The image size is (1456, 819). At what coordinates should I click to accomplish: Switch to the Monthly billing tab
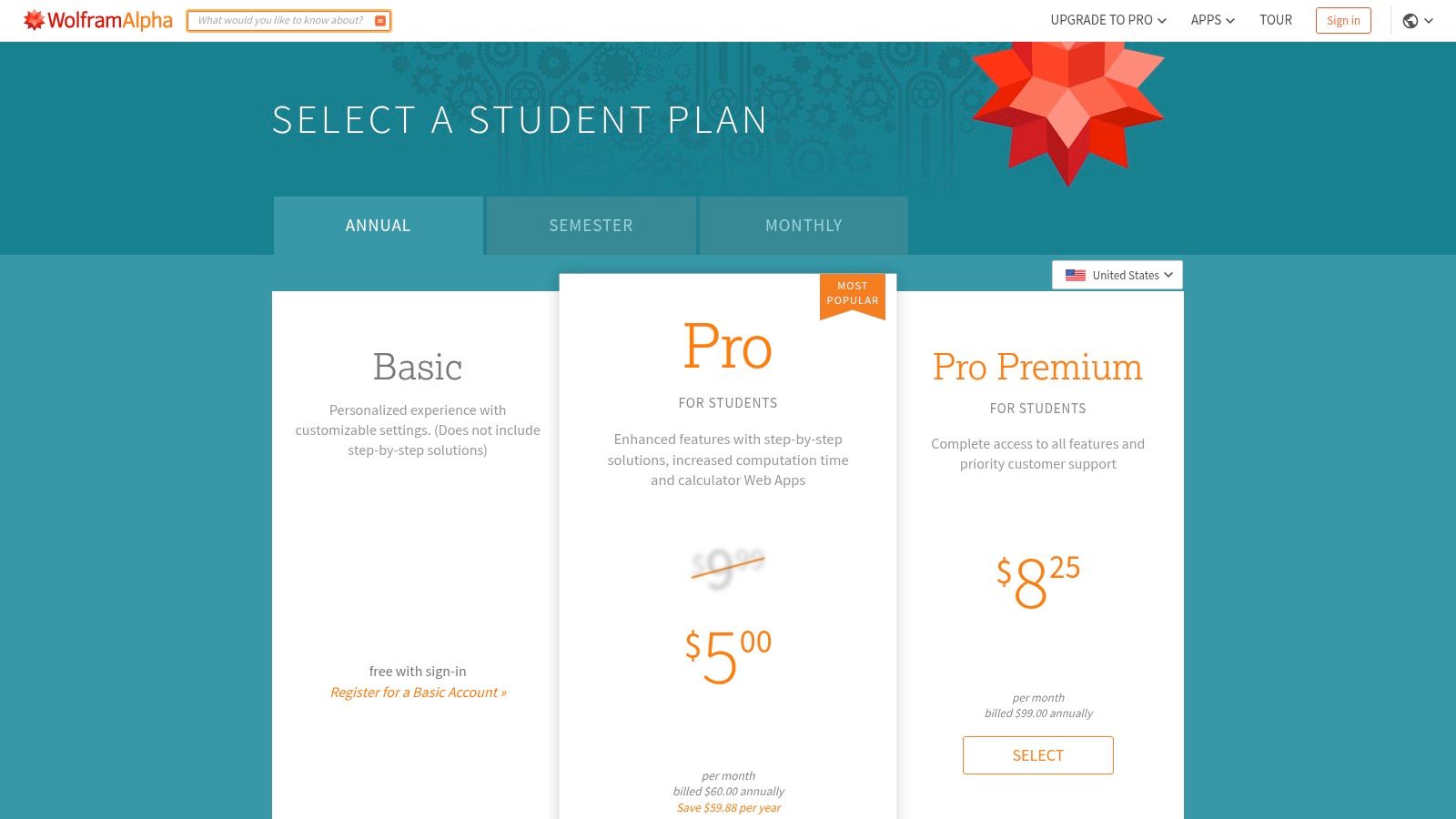pyautogui.click(x=804, y=226)
